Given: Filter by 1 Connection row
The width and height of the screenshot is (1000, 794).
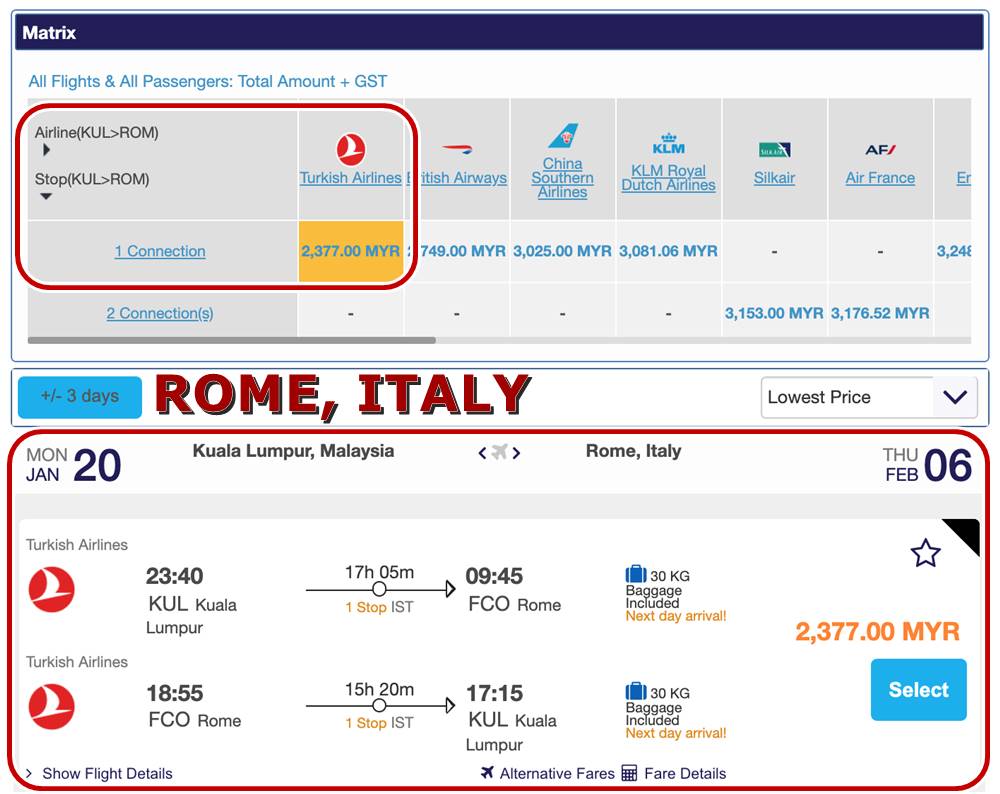Looking at the screenshot, I should click(160, 251).
